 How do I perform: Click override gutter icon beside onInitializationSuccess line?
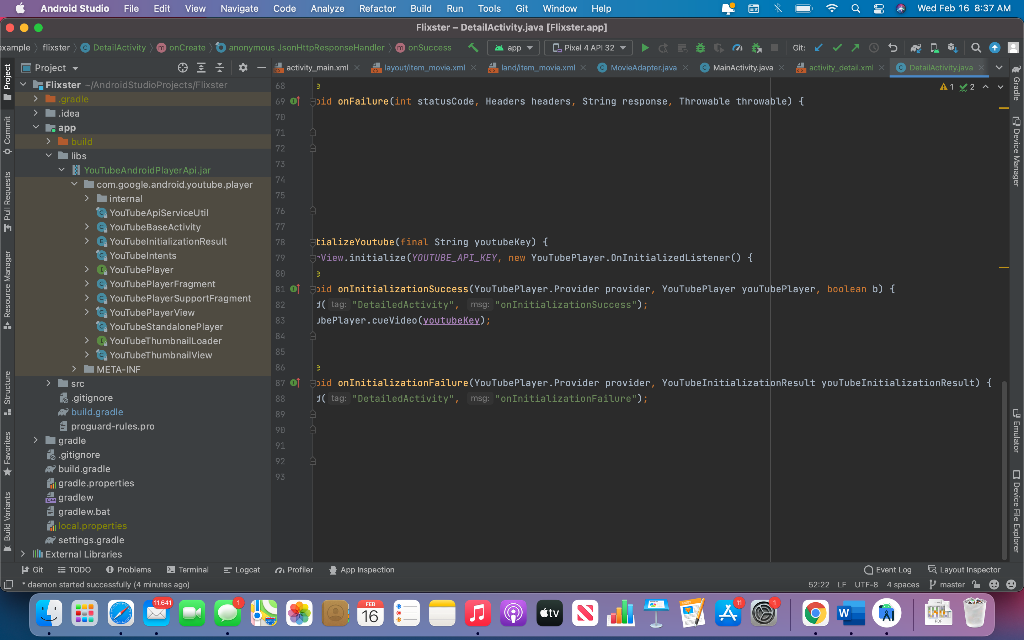click(295, 289)
